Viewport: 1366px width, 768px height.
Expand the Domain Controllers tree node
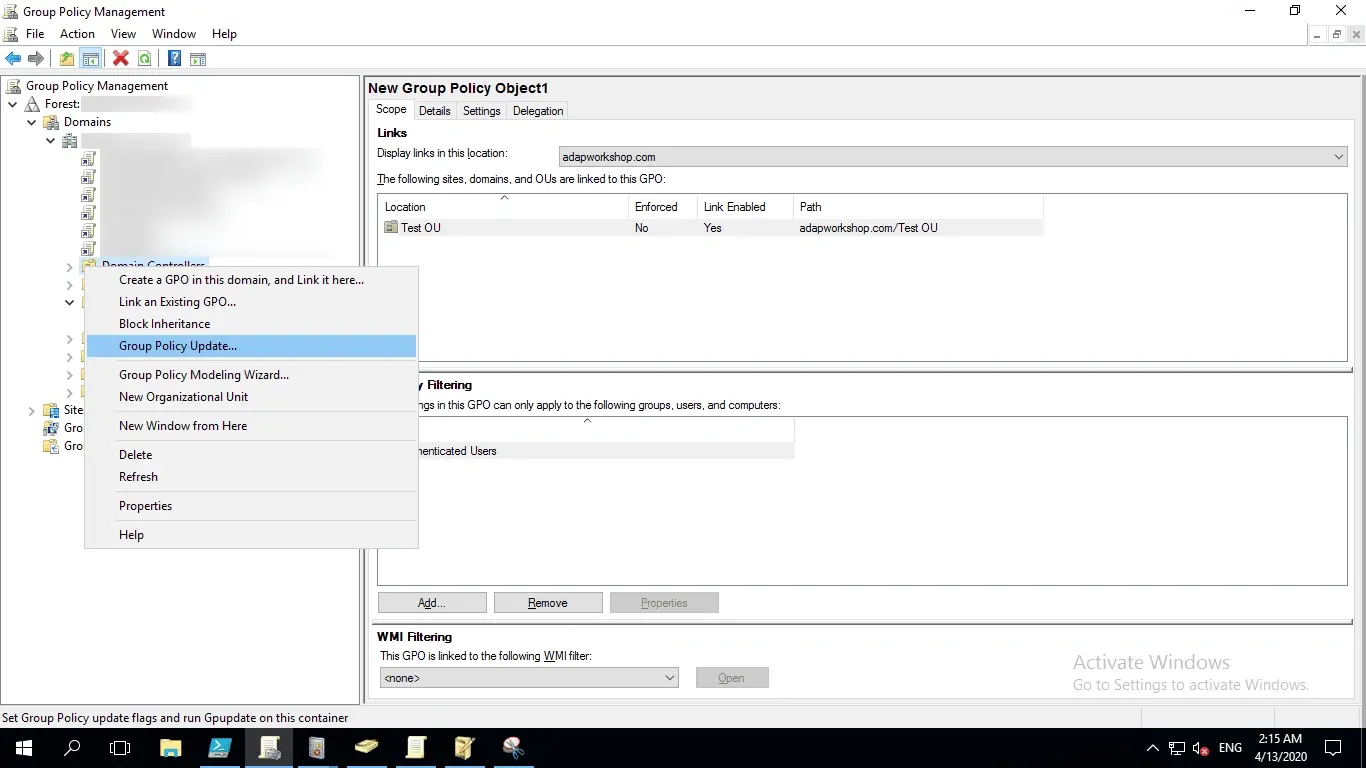click(x=70, y=267)
